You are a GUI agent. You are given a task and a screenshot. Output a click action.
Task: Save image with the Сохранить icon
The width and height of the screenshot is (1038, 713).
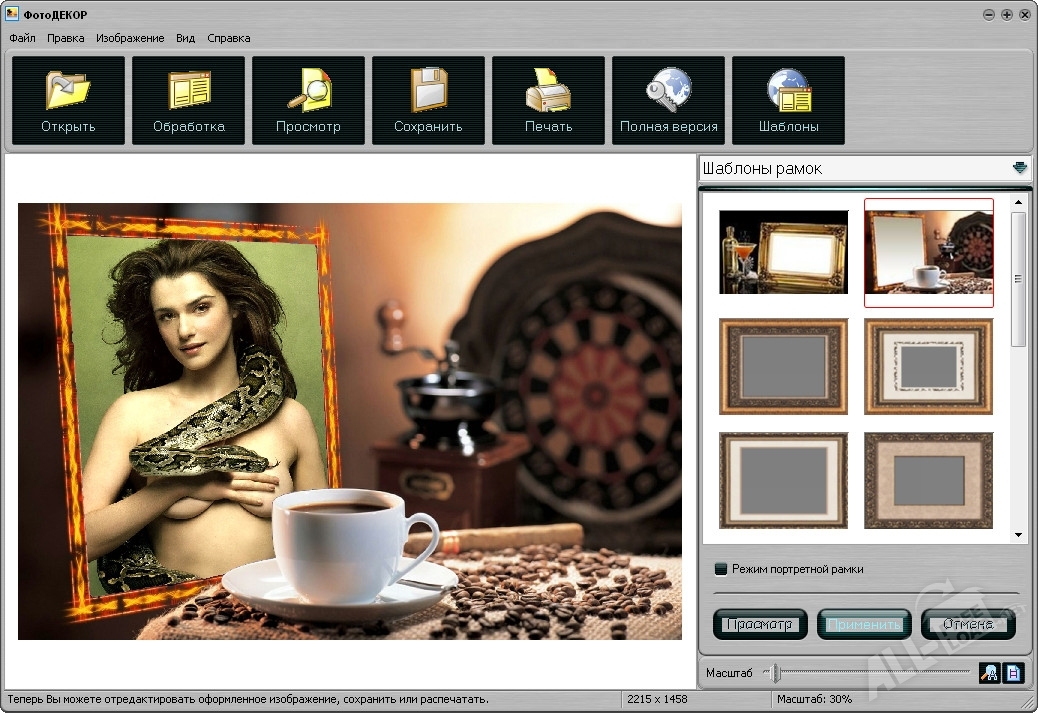428,100
